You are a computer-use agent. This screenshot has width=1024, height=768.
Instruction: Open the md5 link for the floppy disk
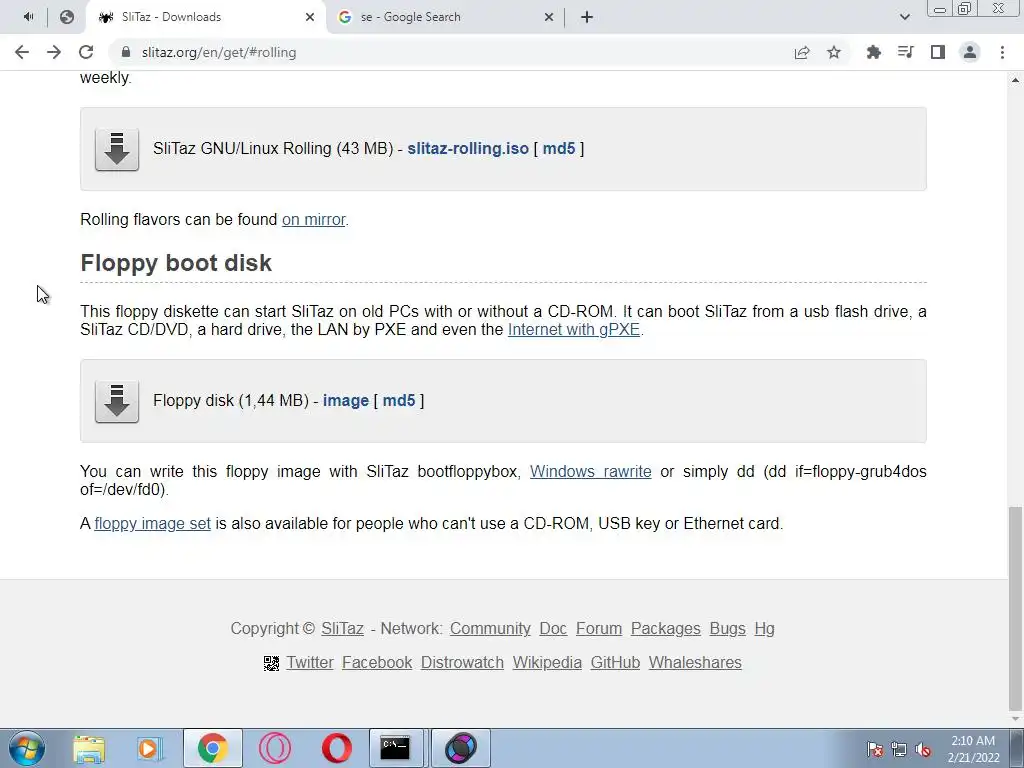coord(399,400)
